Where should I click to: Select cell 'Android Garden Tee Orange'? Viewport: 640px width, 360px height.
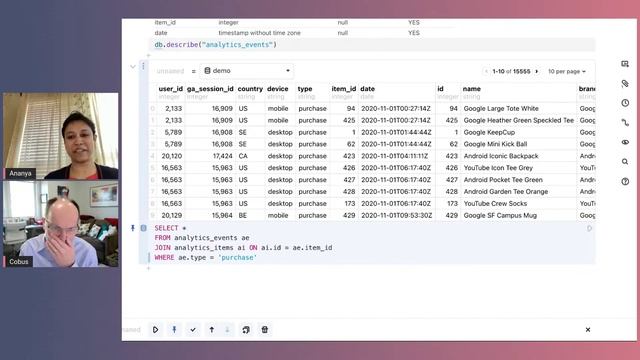point(506,191)
